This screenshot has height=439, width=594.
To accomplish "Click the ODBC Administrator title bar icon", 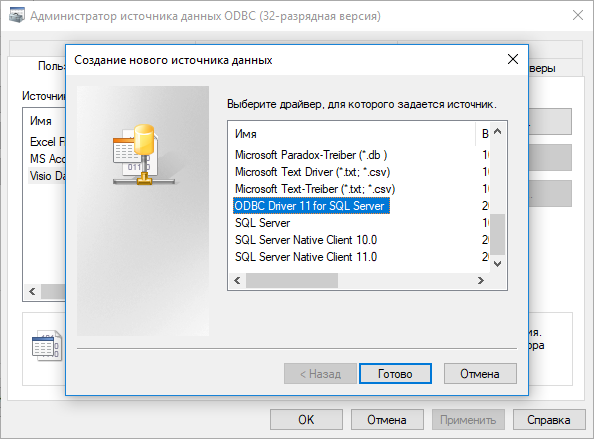I will click(17, 15).
